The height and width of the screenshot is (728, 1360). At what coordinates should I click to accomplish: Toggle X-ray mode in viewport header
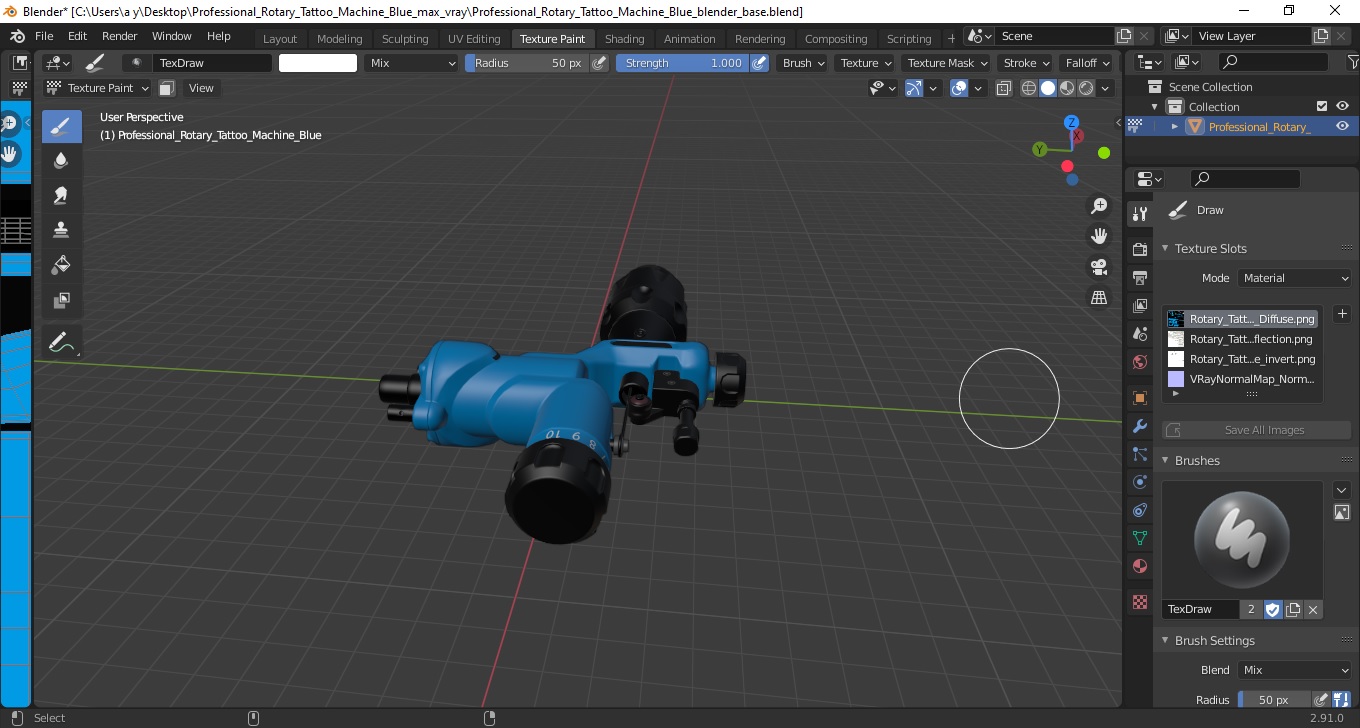point(1004,88)
